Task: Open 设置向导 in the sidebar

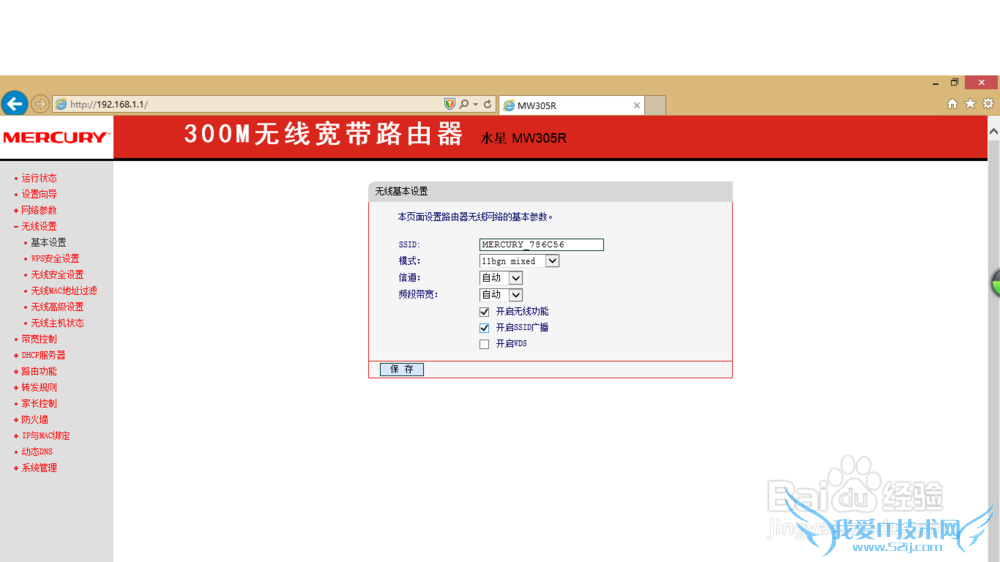Action: point(39,194)
